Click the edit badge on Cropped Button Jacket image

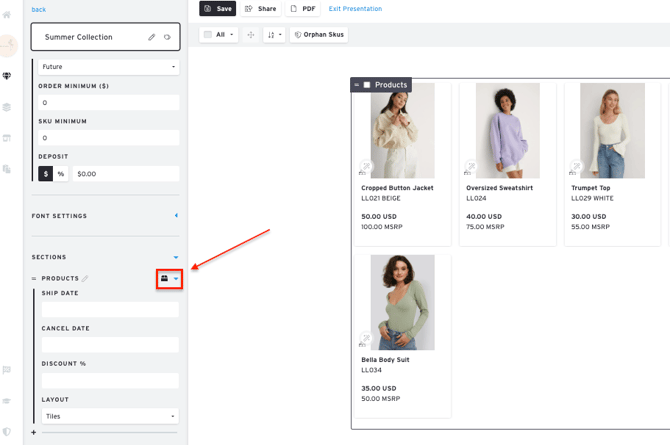pos(366,167)
